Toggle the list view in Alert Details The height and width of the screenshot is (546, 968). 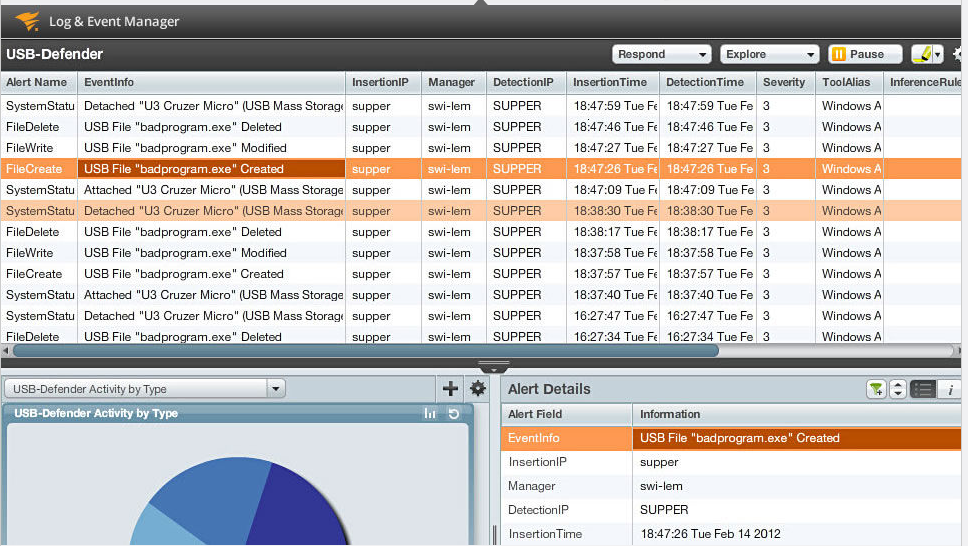point(923,390)
